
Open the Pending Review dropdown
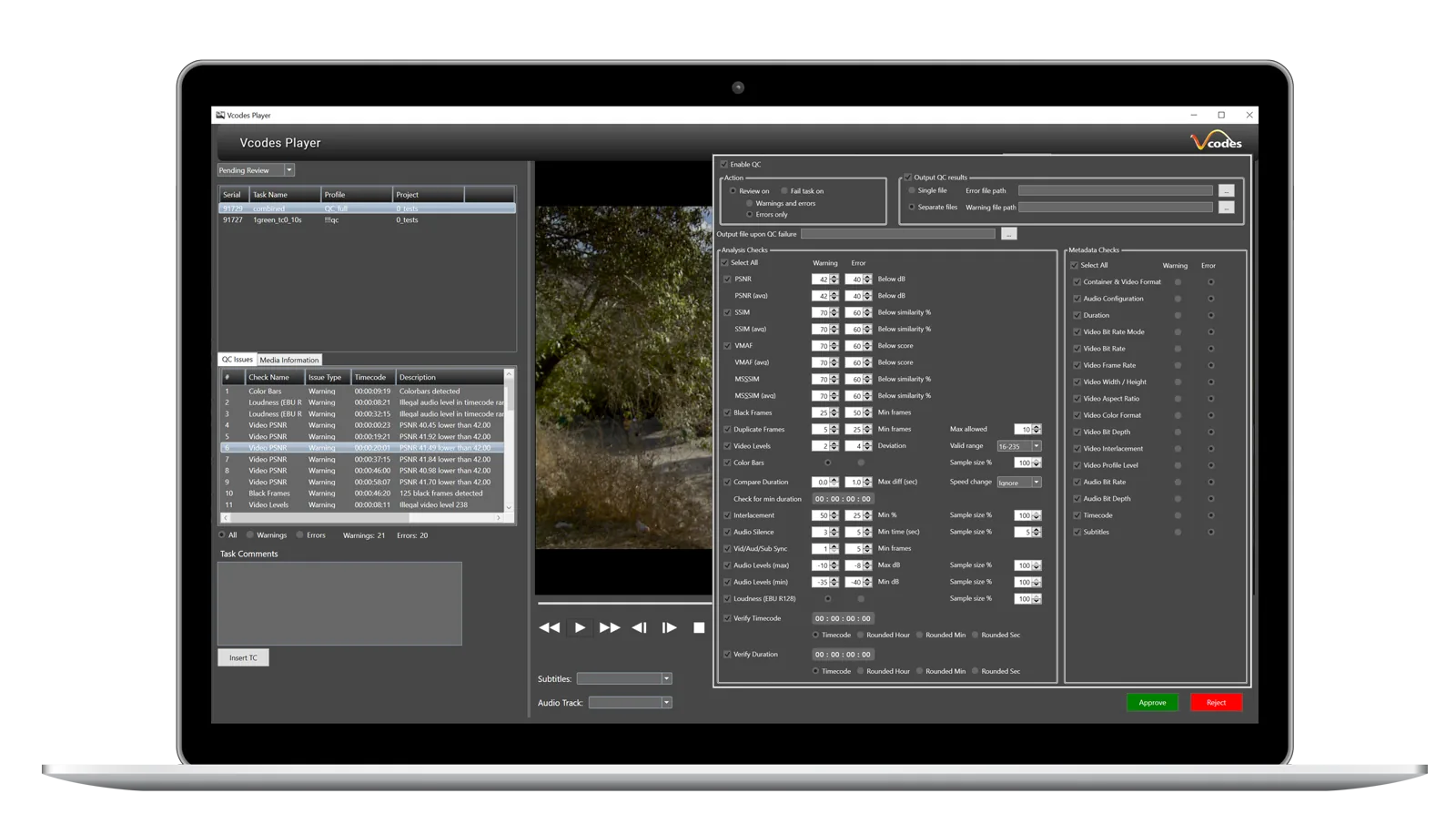289,170
